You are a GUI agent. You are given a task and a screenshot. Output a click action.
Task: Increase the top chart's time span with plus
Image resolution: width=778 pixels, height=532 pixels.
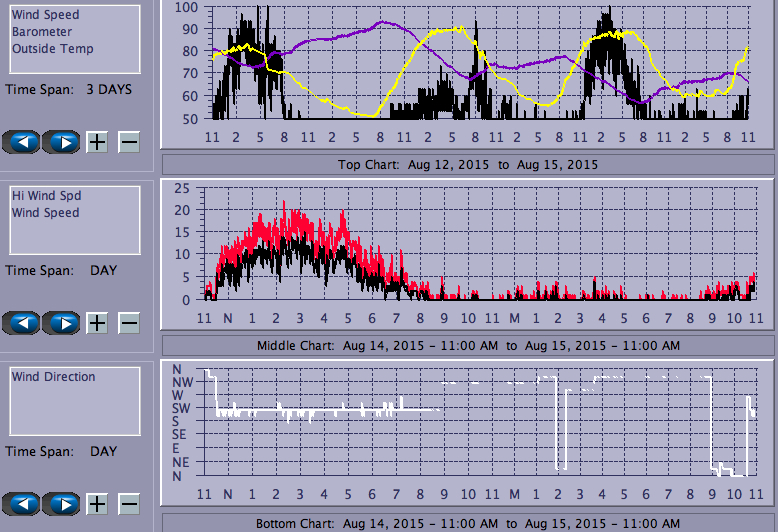point(97,141)
